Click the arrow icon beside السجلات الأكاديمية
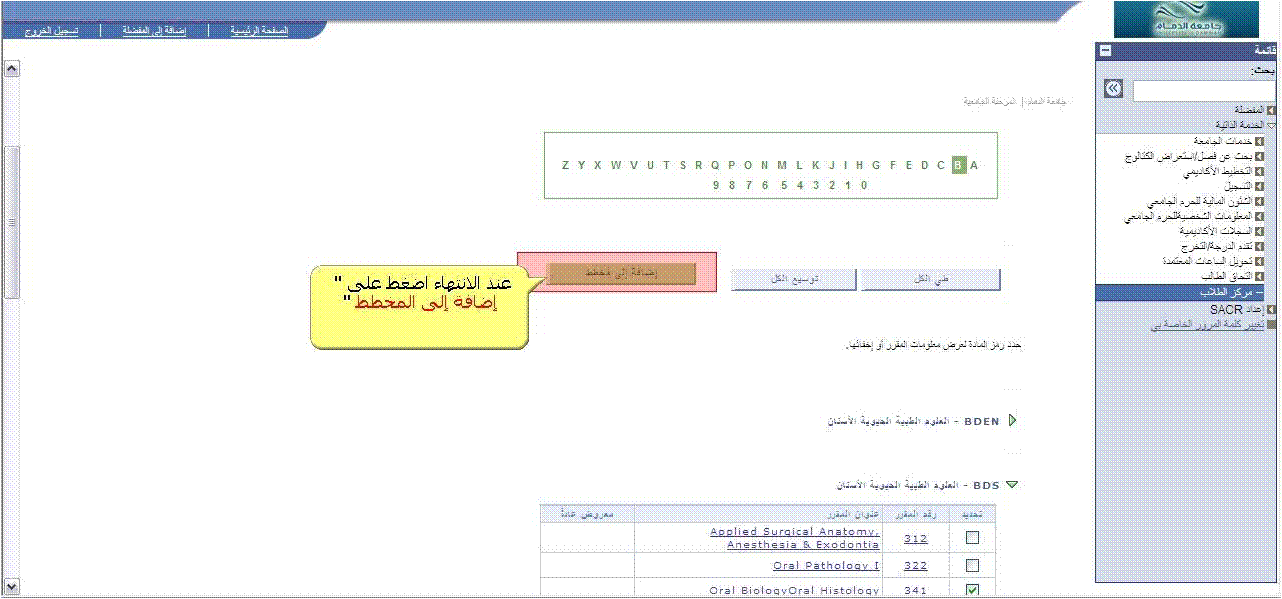Screen dimensions: 1282x599 click(1259, 231)
